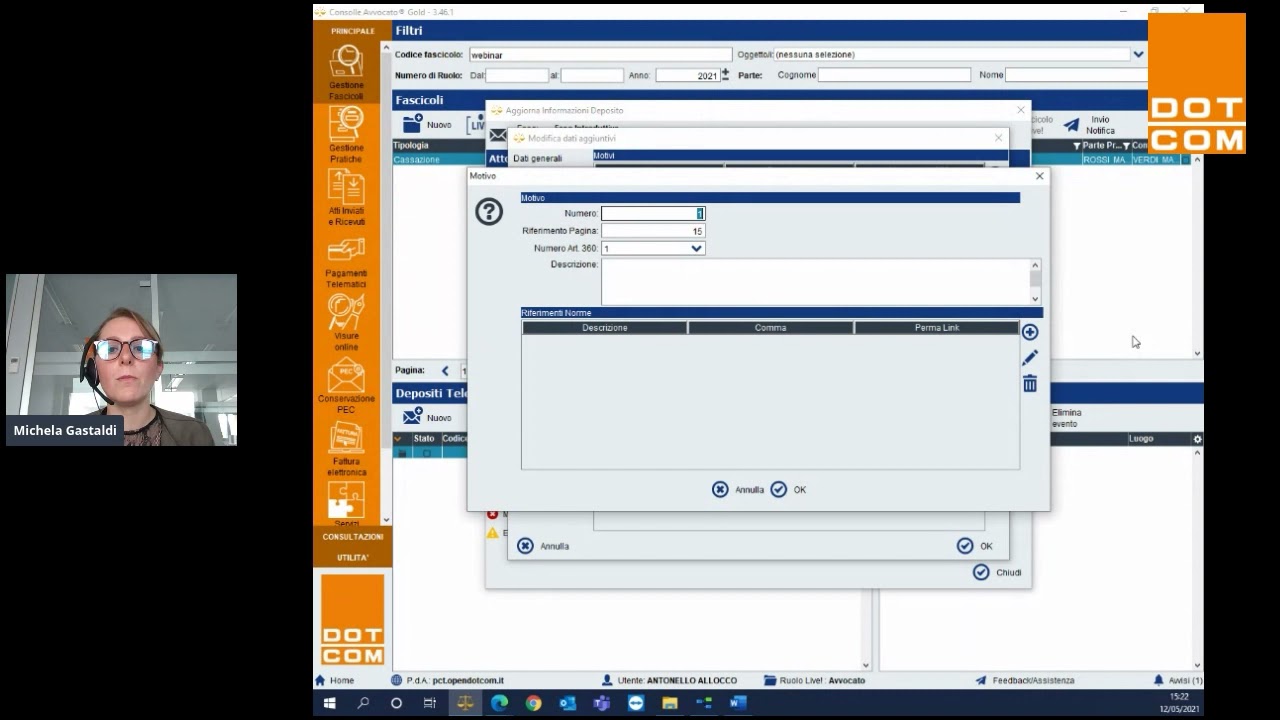Image resolution: width=1280 pixels, height=720 pixels.
Task: Click Descrizione column header in Riferimenti Norme
Action: pos(605,328)
